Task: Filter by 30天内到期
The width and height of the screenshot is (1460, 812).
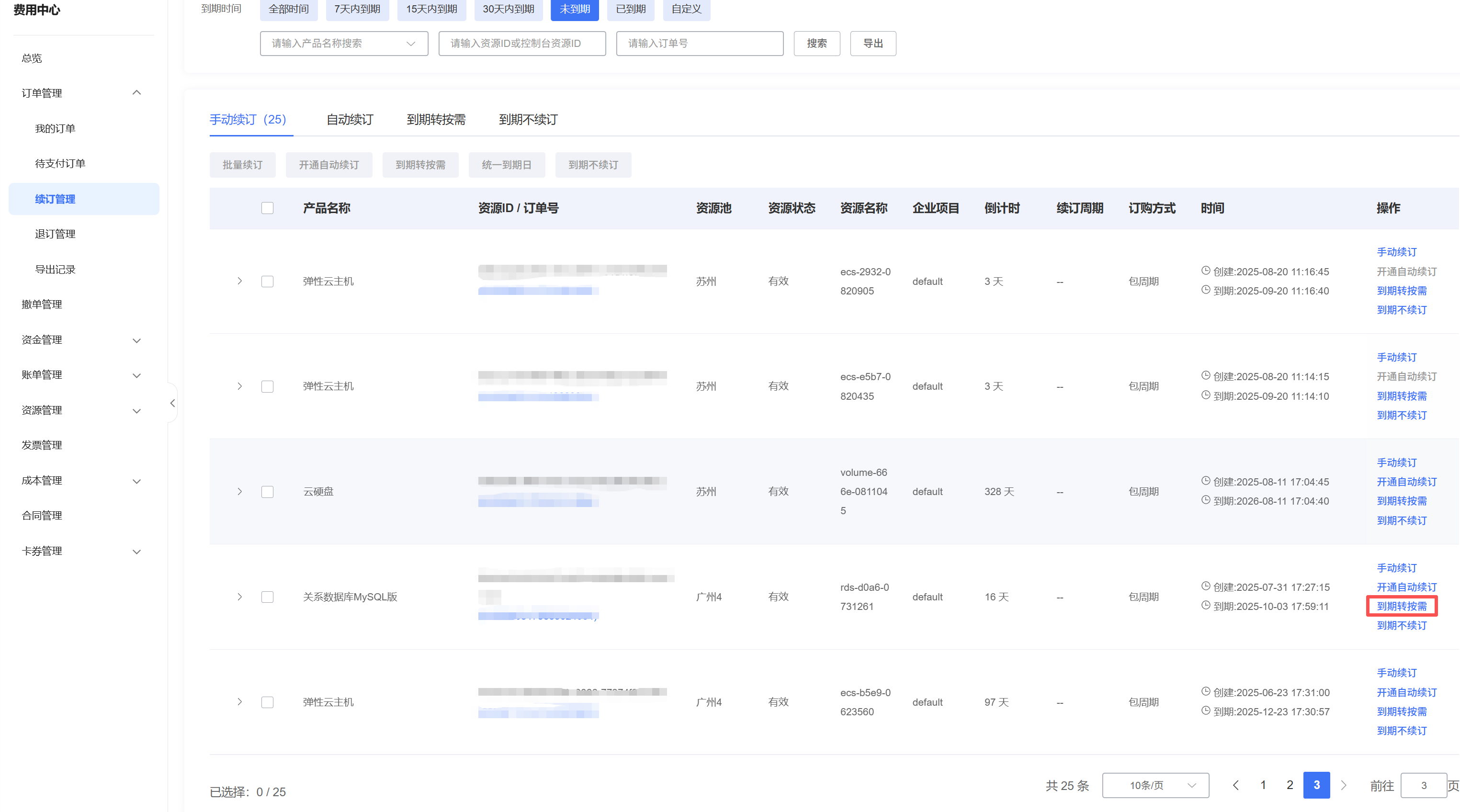Action: 509,9
